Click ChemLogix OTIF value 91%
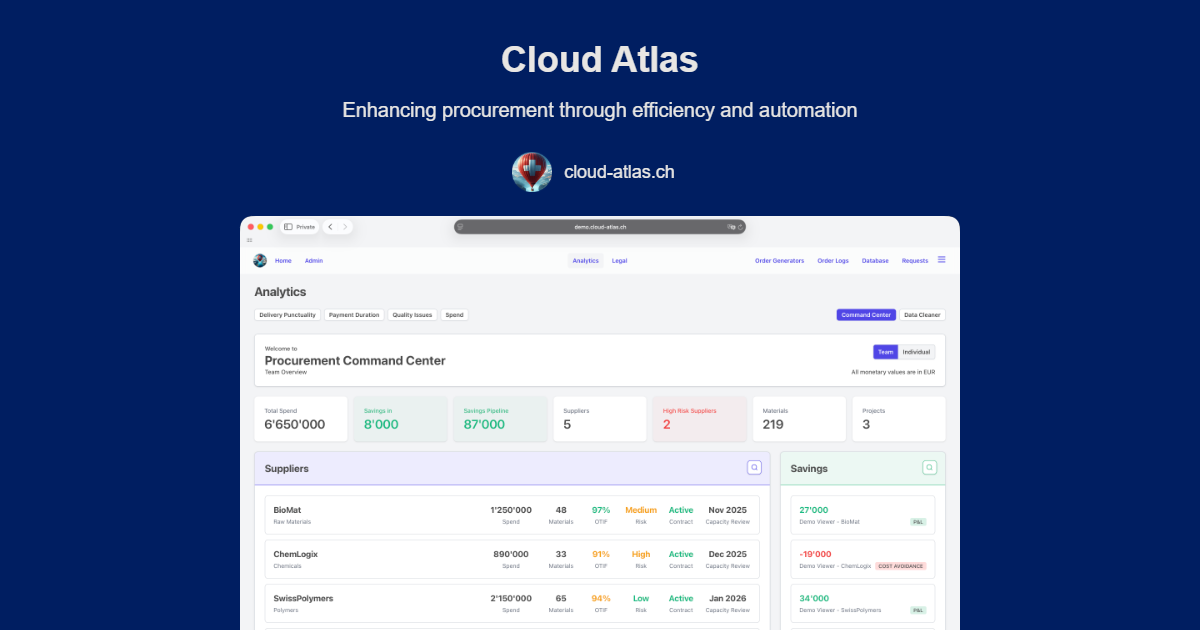1200x630 pixels. [601, 554]
